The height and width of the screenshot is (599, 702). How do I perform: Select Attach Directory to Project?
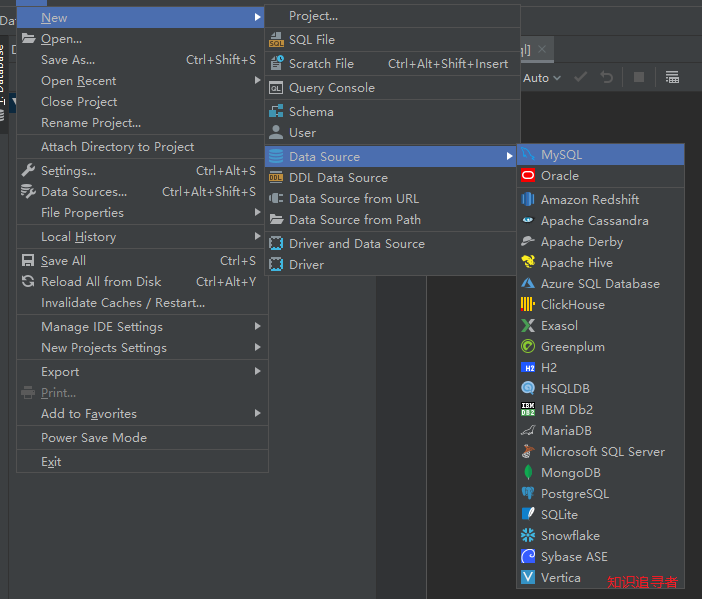click(x=140, y=147)
